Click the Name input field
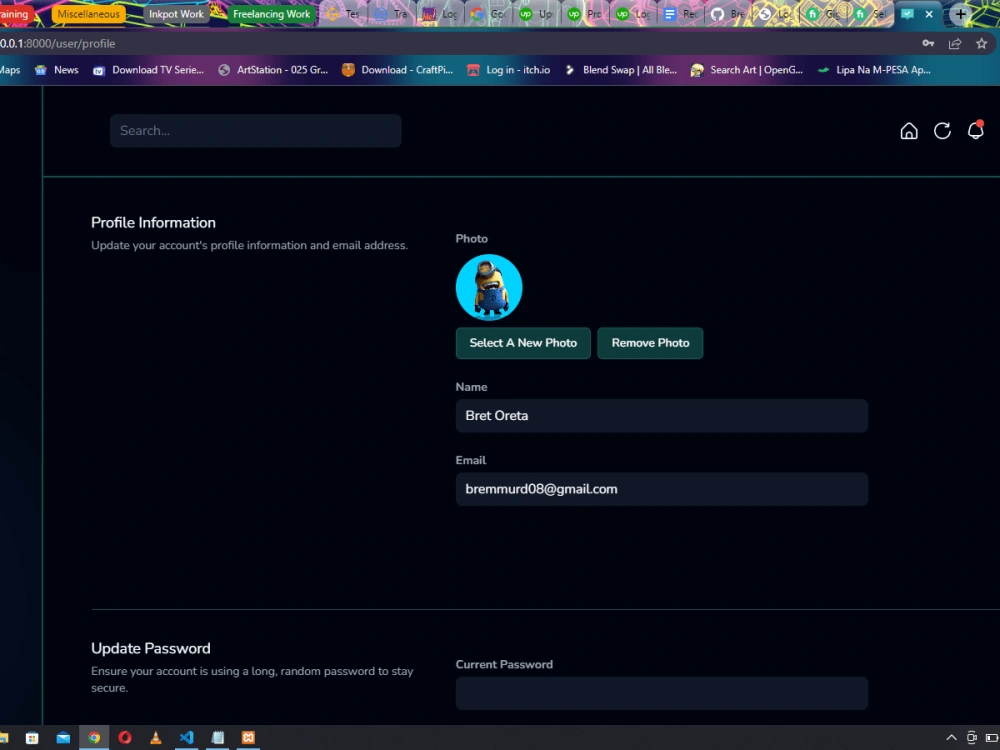Screen dimensions: 1000x750 (661, 415)
